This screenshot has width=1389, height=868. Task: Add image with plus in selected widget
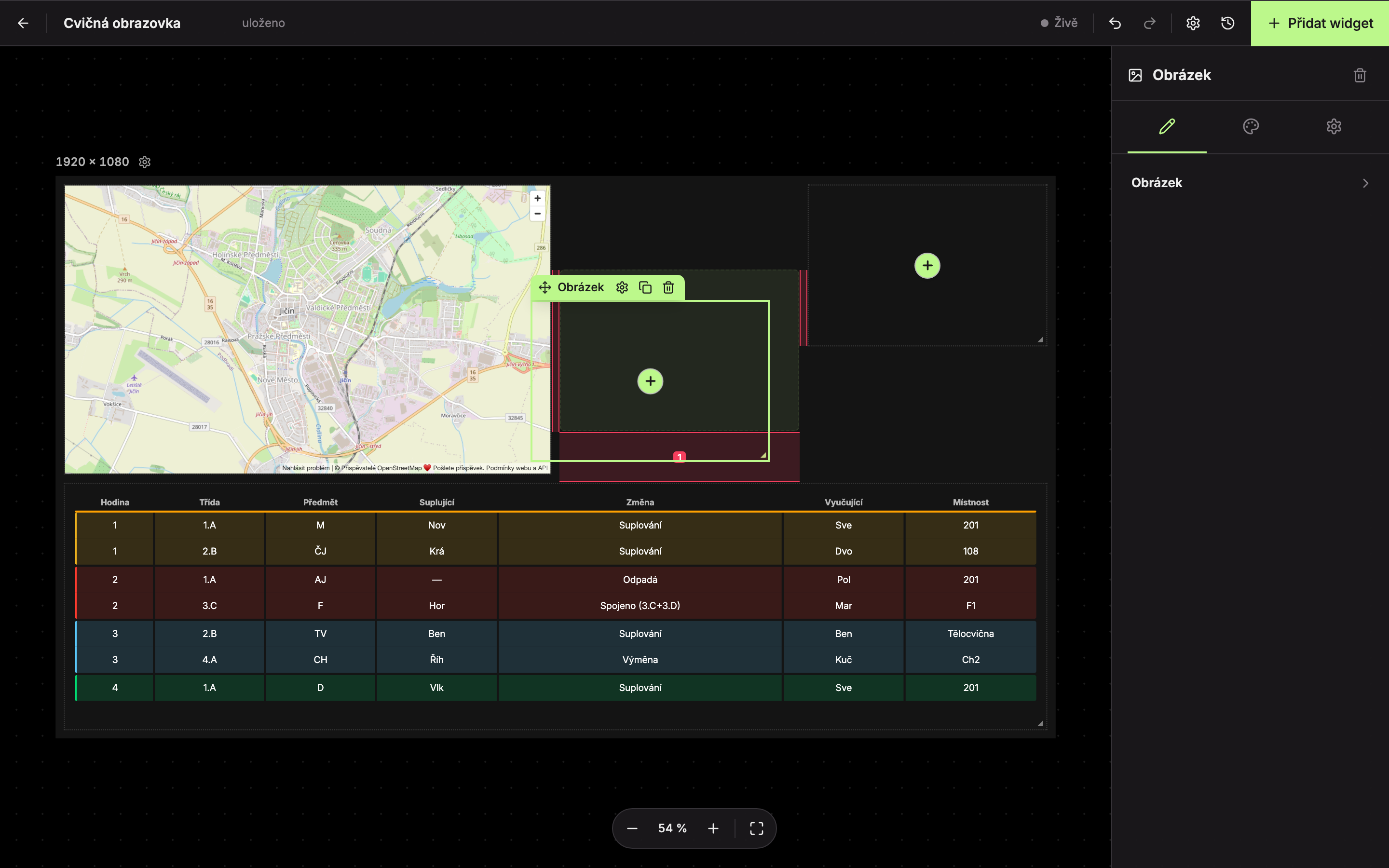[650, 381]
